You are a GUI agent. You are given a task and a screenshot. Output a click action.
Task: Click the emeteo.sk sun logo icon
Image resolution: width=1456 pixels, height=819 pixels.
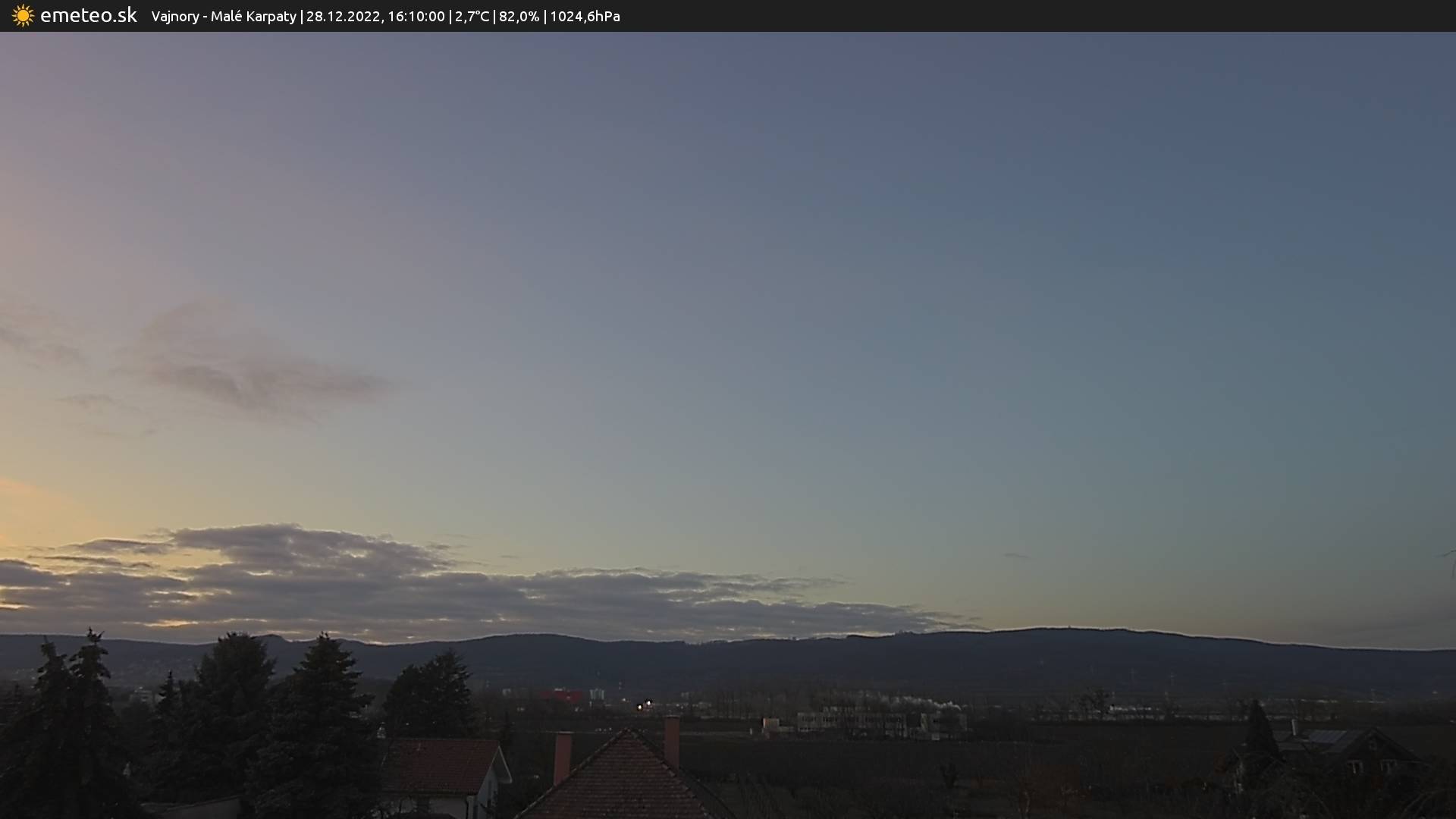(23, 16)
